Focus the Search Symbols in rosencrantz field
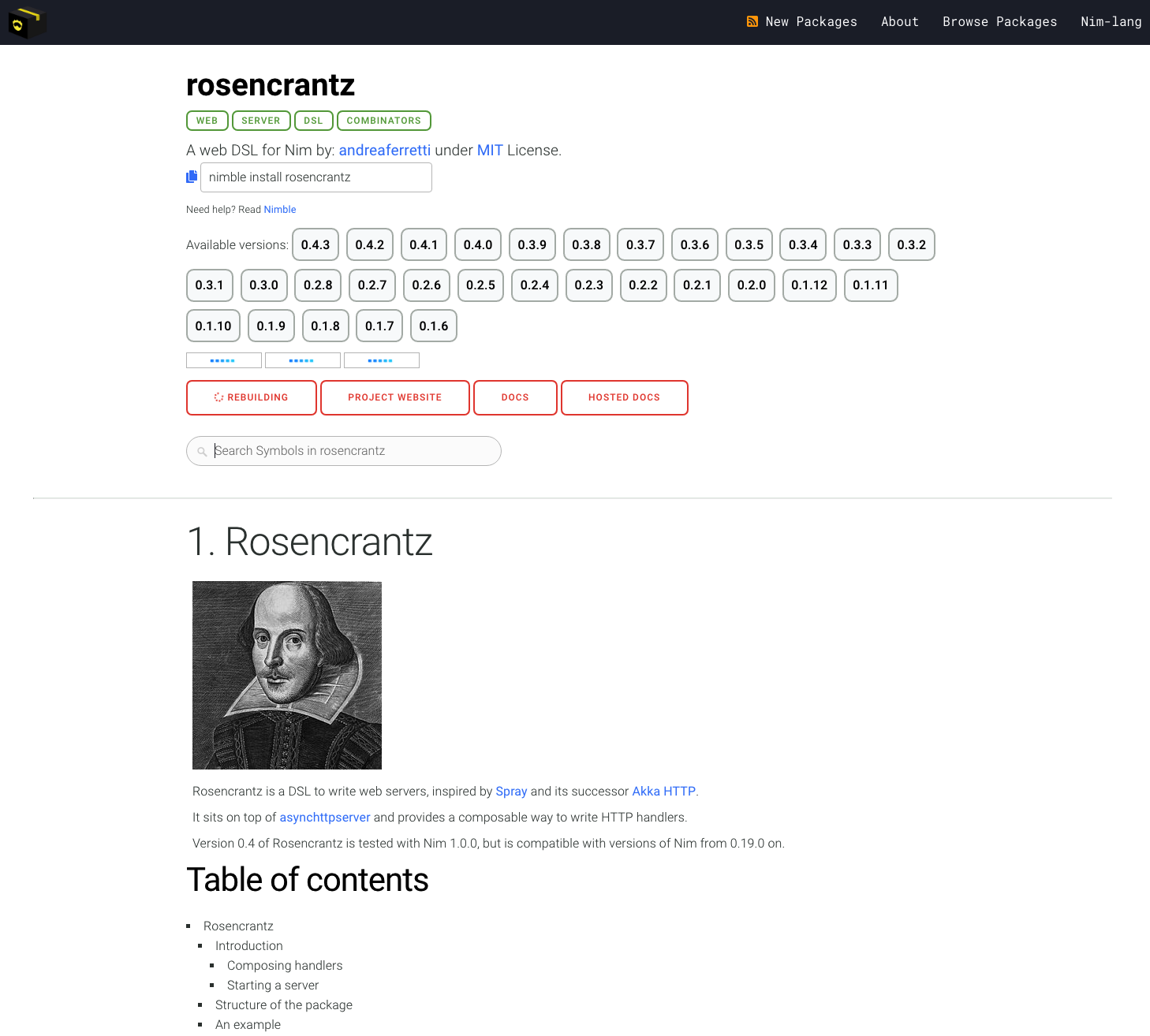Image resolution: width=1150 pixels, height=1036 pixels. (344, 451)
